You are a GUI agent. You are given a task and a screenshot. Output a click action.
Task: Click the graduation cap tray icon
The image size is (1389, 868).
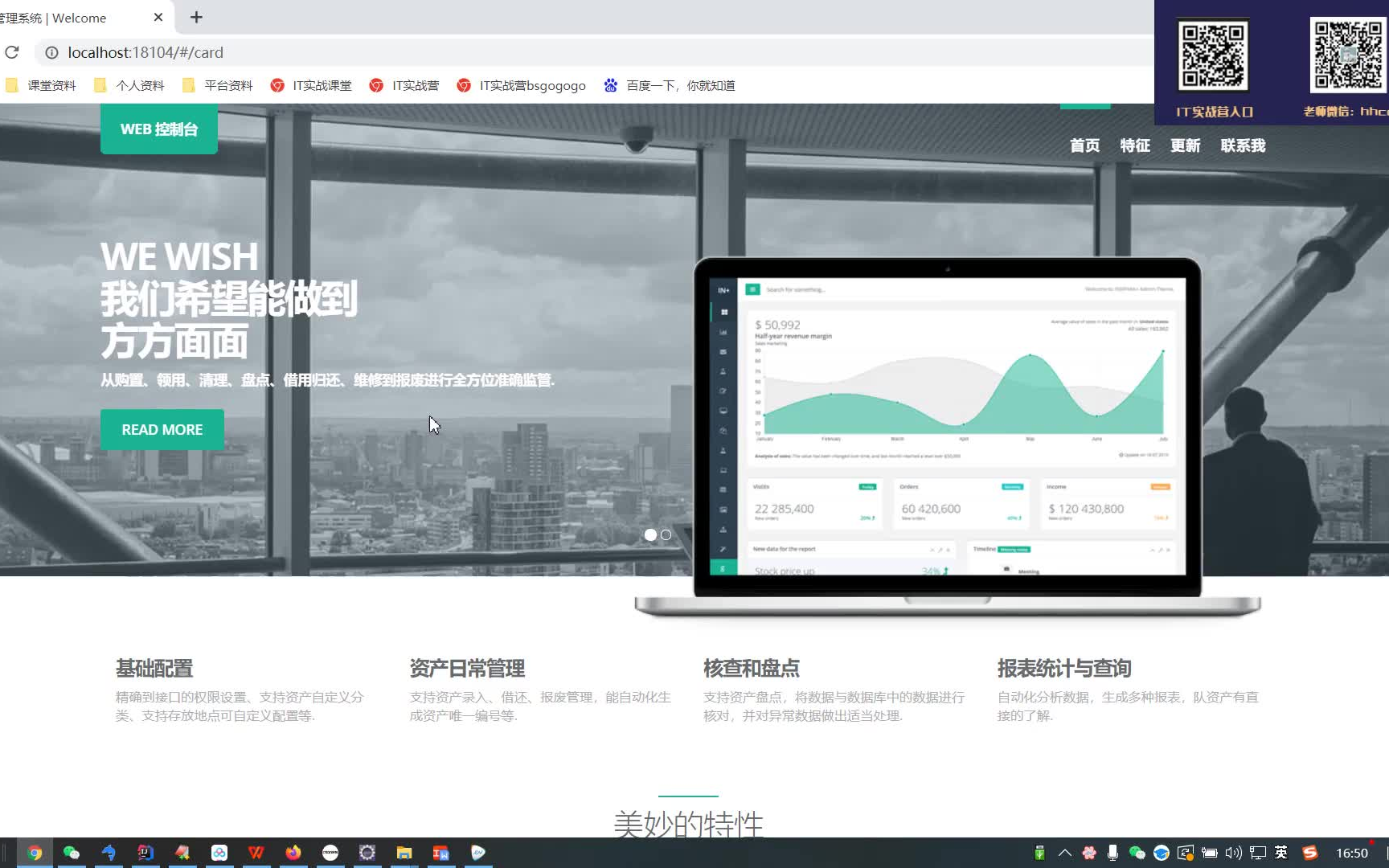(x=1162, y=853)
